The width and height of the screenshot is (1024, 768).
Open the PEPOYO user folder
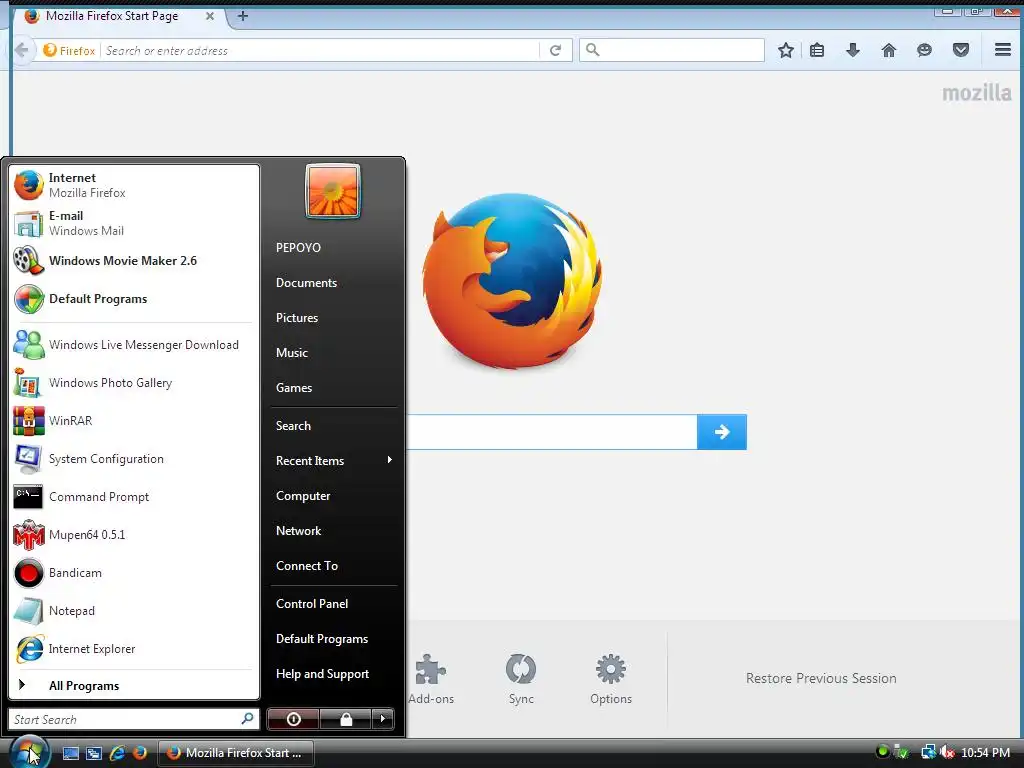[x=298, y=248]
